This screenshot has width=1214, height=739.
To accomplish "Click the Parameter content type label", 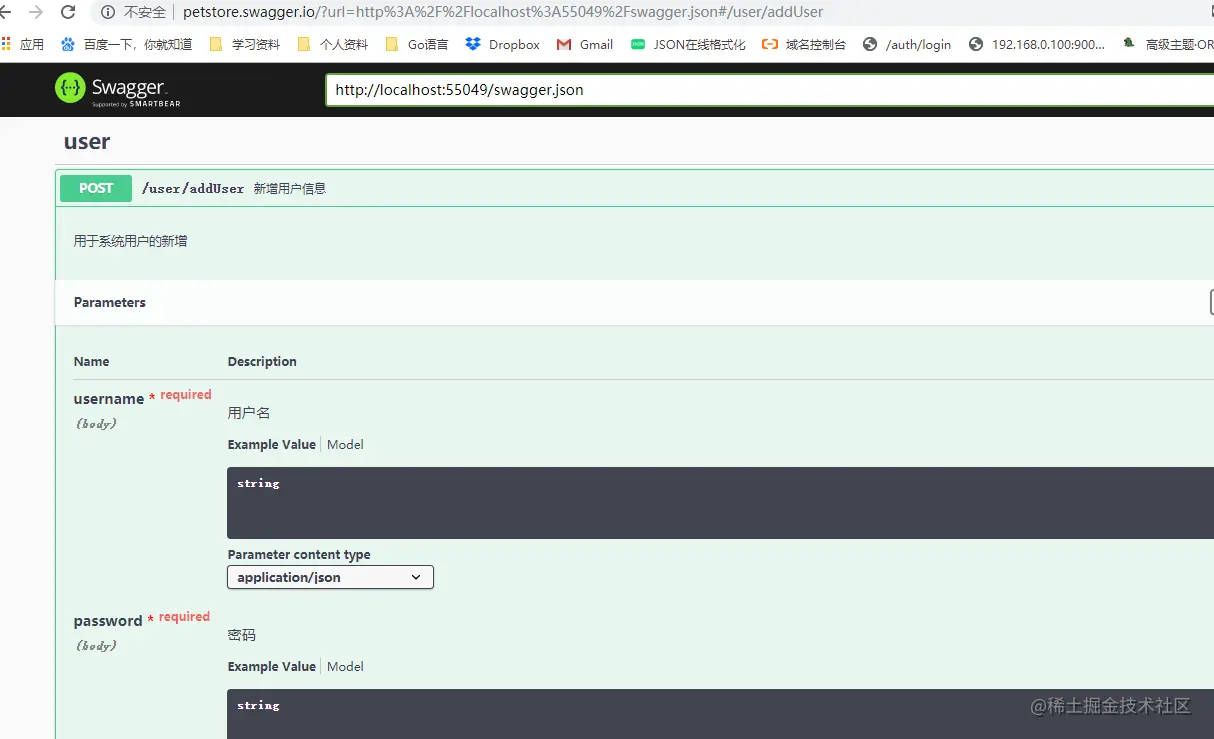I will pyautogui.click(x=299, y=554).
